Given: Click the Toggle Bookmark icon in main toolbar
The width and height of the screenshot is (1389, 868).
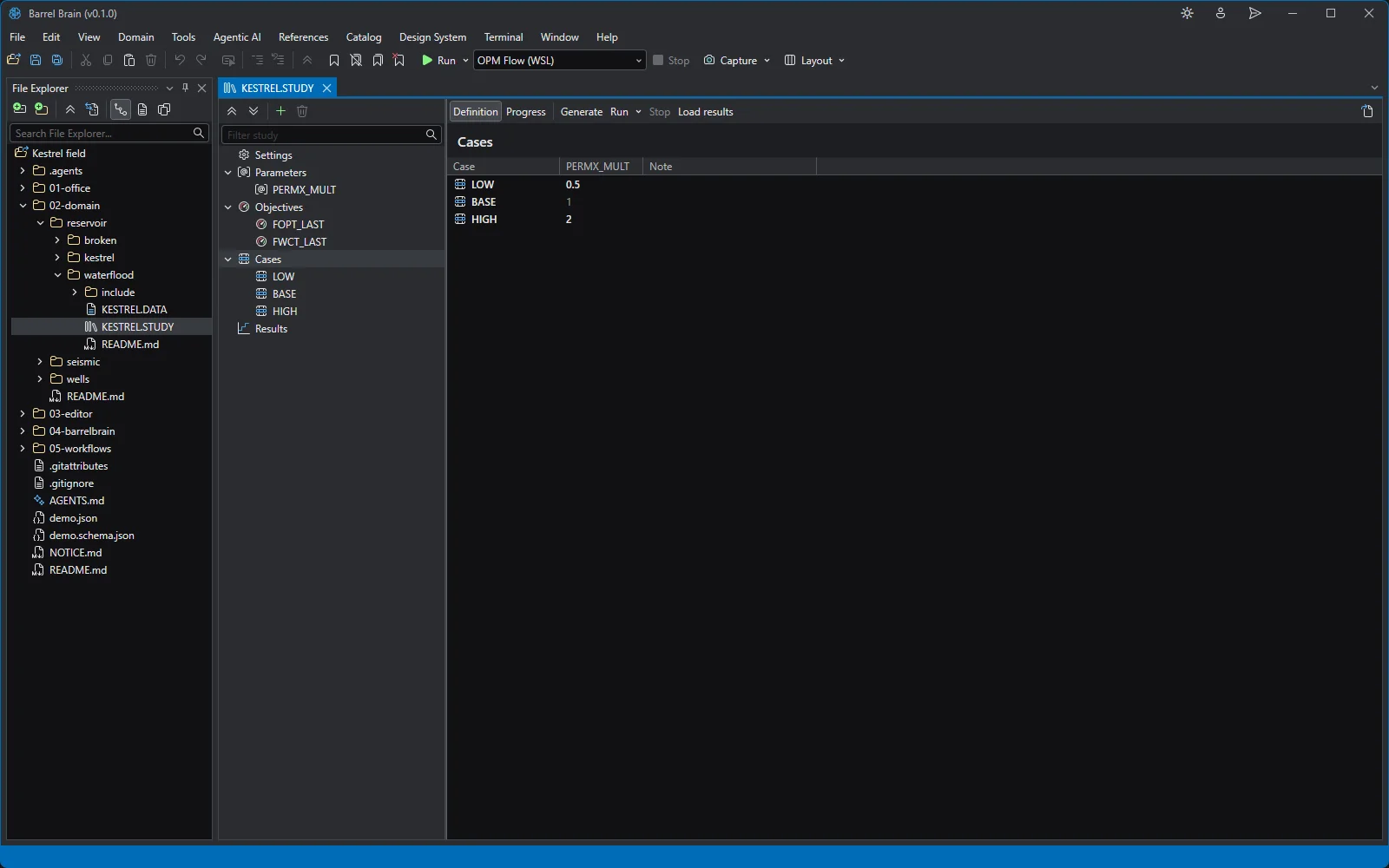Looking at the screenshot, I should click(x=334, y=61).
